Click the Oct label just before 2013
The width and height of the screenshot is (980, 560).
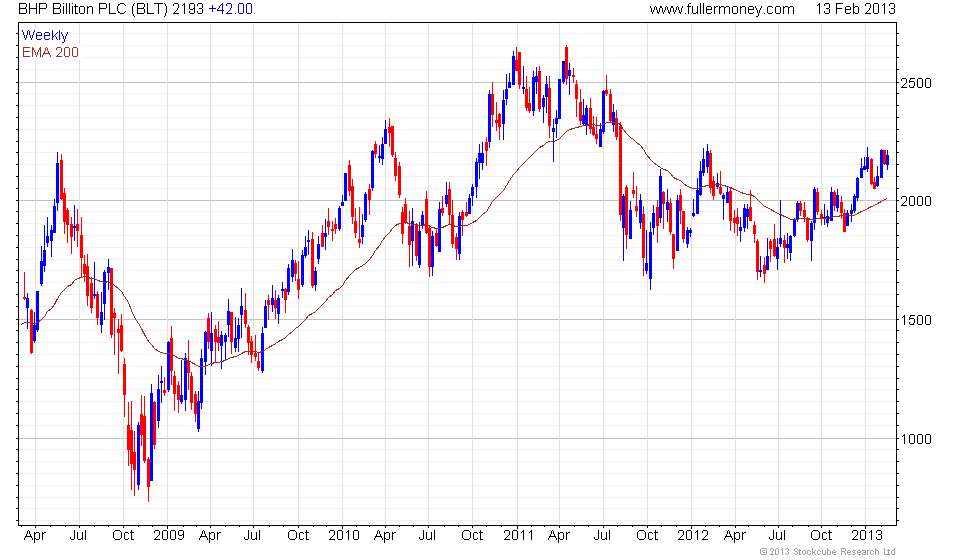click(821, 536)
